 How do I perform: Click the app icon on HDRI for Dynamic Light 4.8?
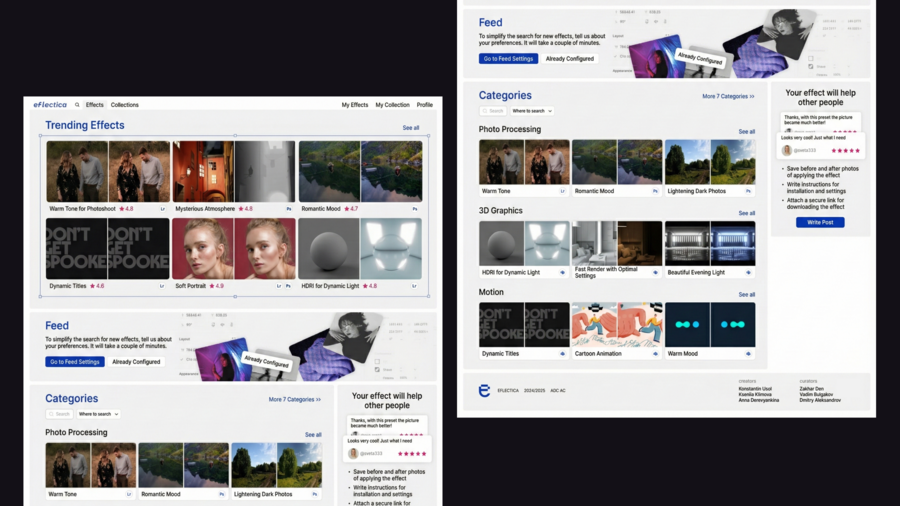click(414, 286)
